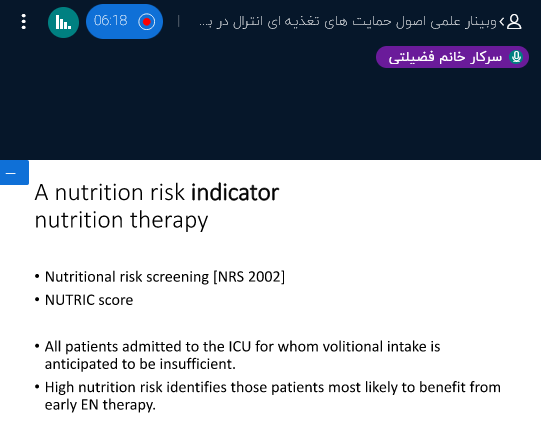This screenshot has height=435, width=541.
Task: Click the microphone icon in speaker badge
Action: coord(516,57)
